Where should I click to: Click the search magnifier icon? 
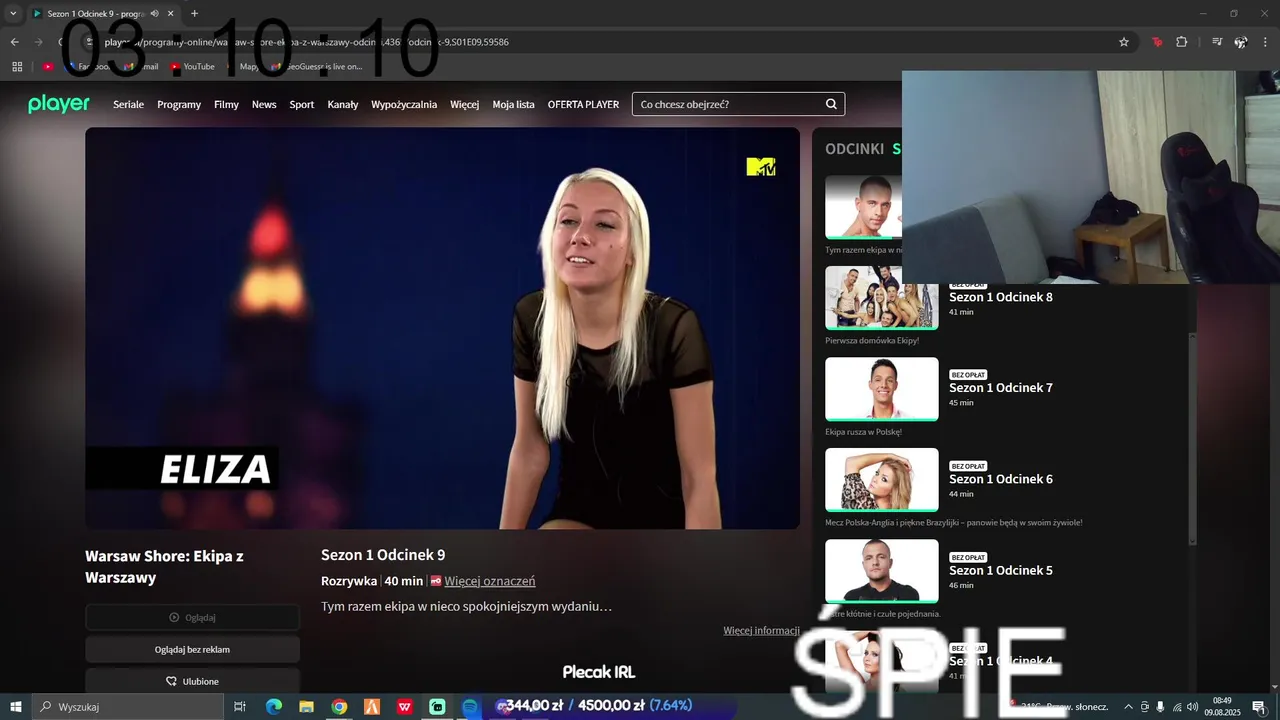point(831,104)
